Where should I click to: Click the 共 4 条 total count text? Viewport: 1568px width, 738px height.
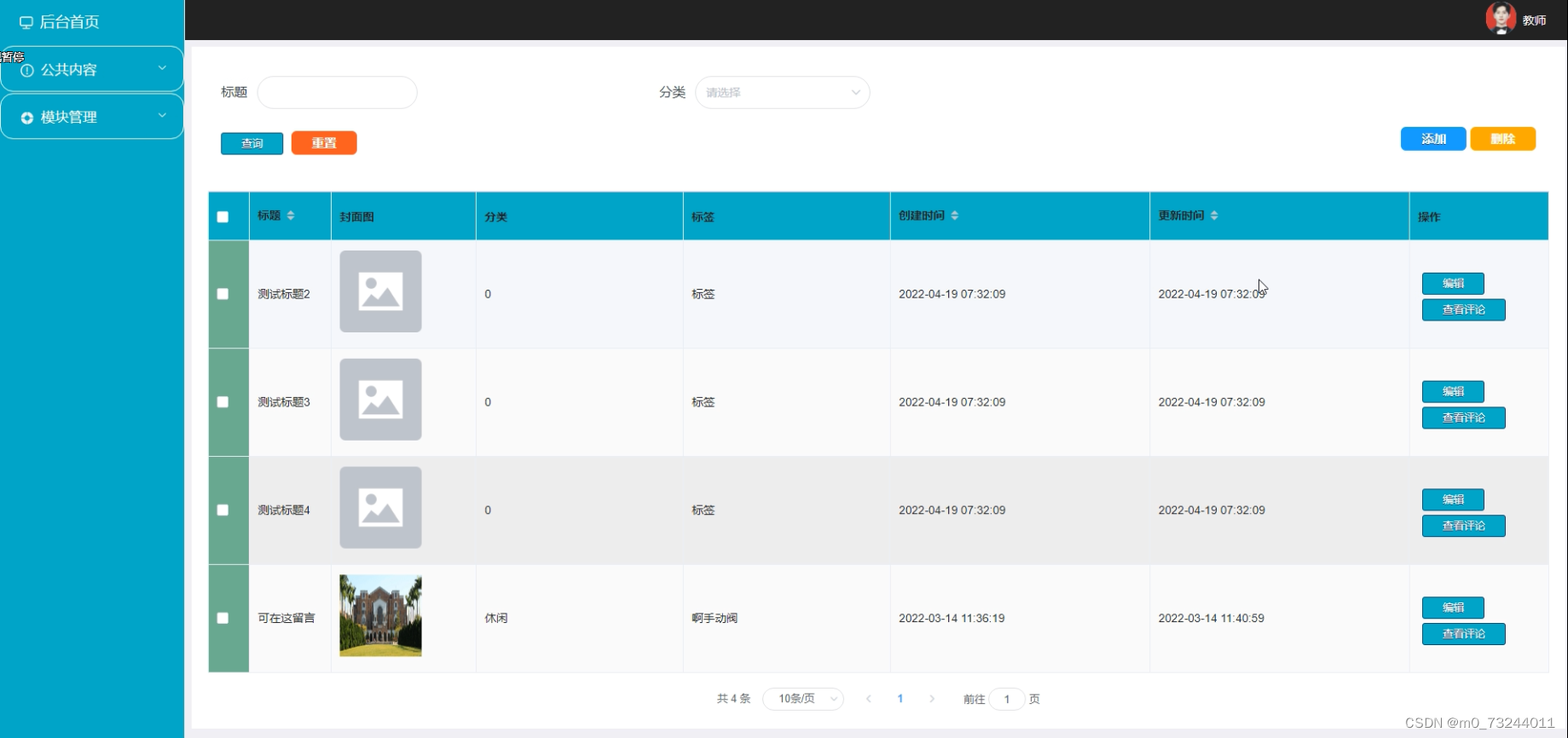click(733, 699)
